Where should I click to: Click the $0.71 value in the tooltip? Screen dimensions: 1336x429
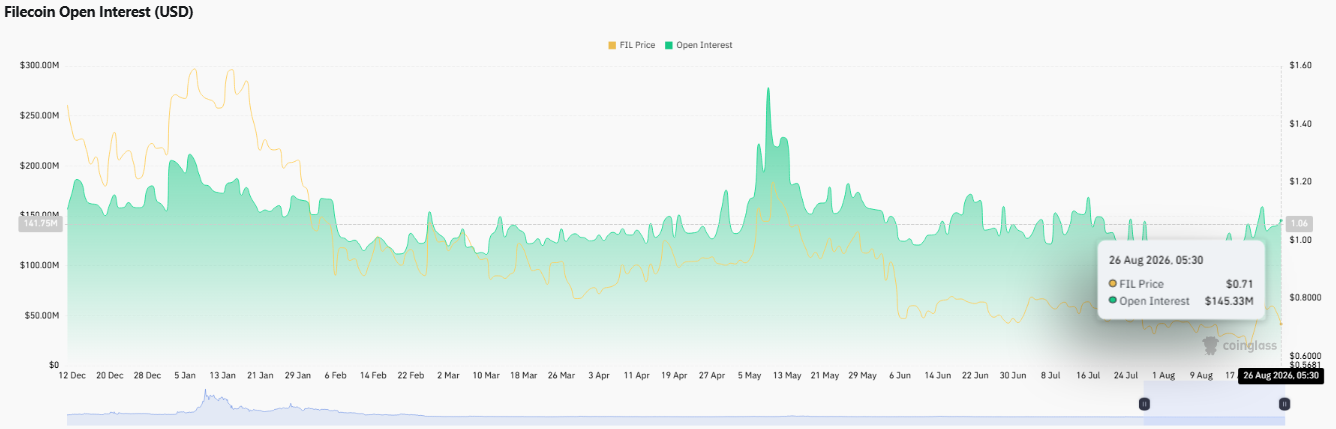(1240, 284)
